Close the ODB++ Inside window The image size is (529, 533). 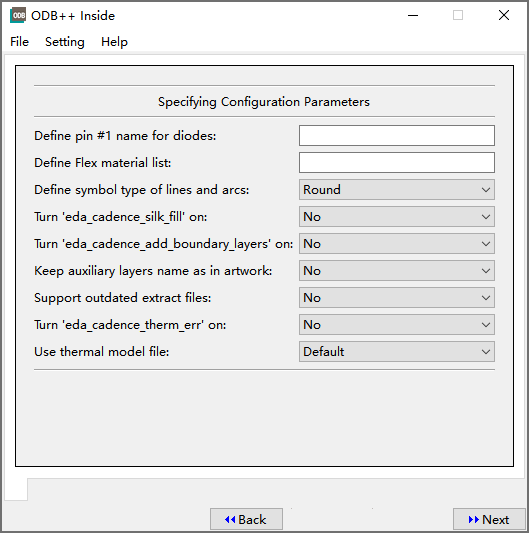(504, 15)
